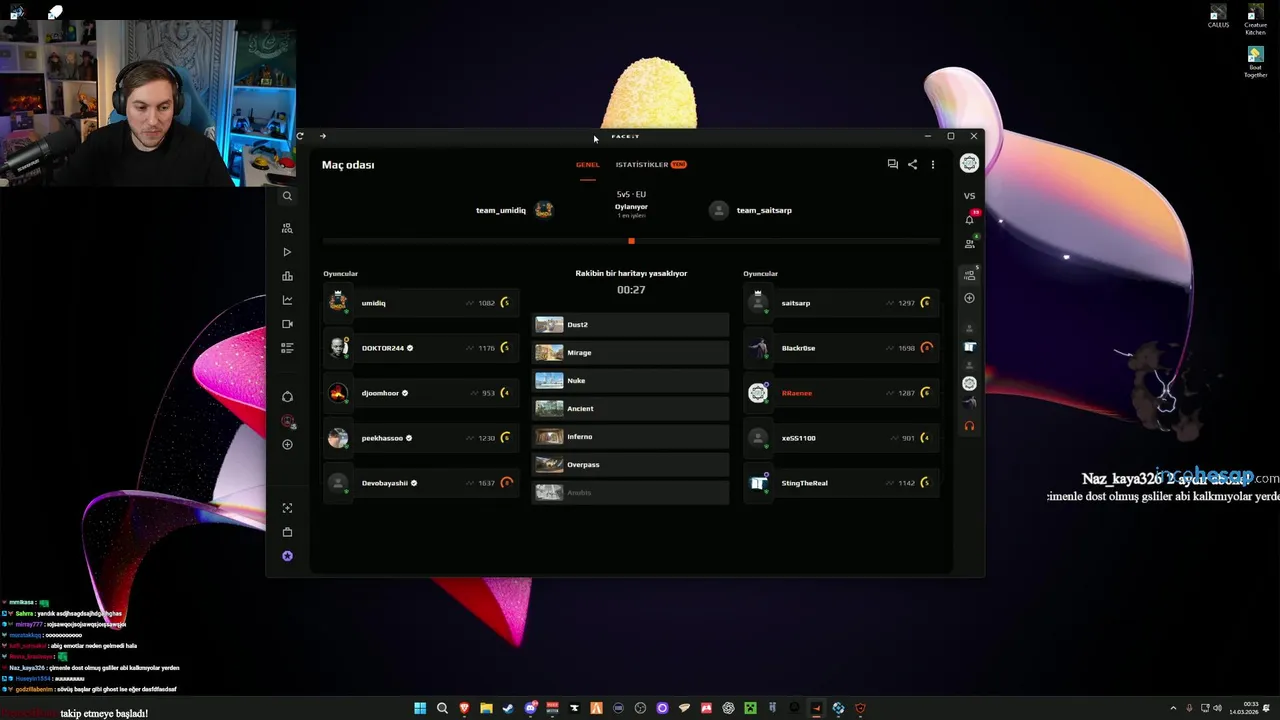Open the line graph stats icon
The width and height of the screenshot is (1280, 720).
(287, 300)
